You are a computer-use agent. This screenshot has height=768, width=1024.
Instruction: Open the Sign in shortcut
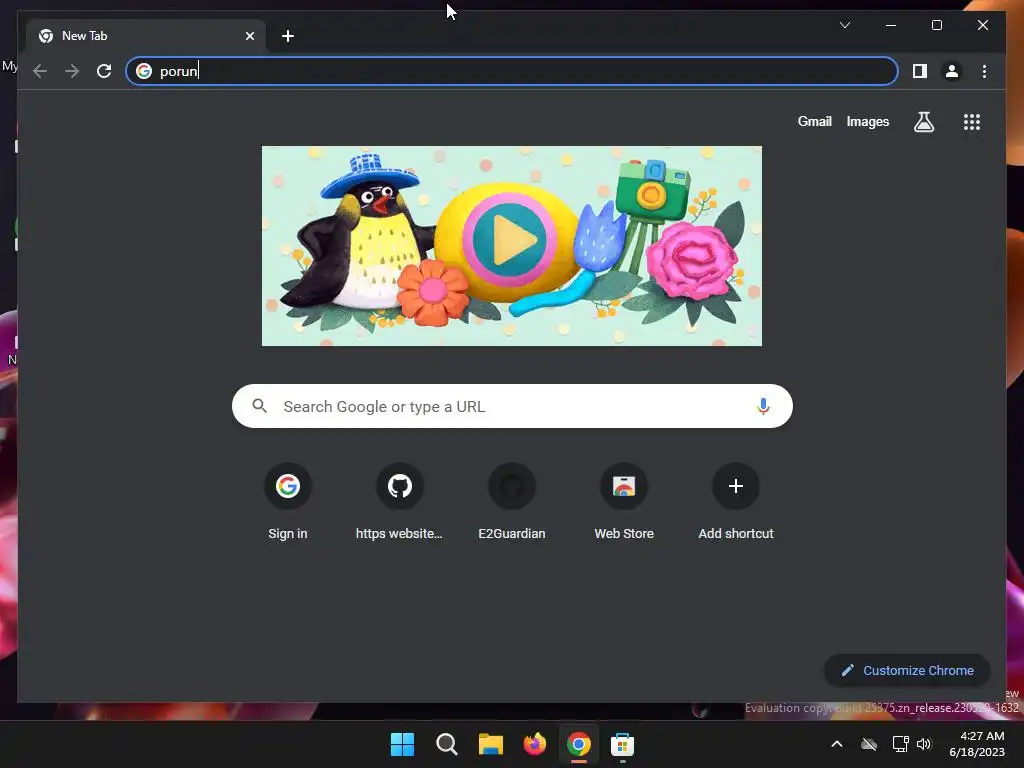click(288, 503)
